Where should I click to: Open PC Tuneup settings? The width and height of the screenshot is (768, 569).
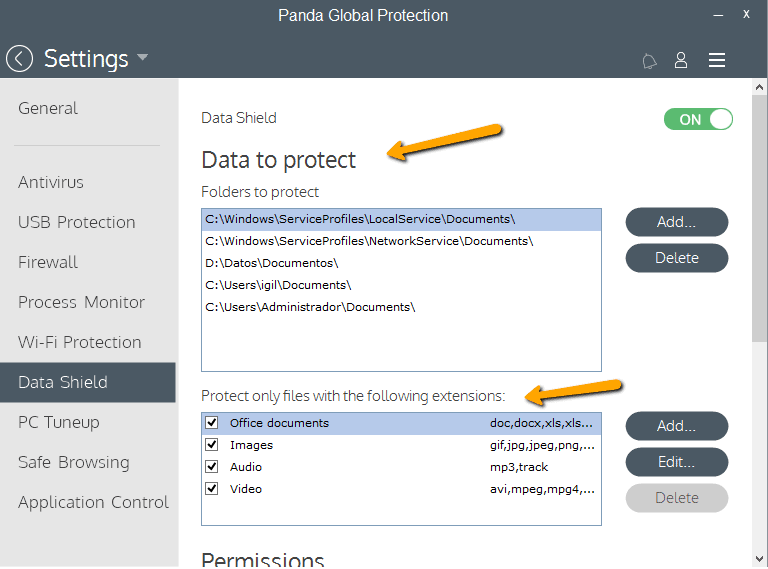pos(59,422)
